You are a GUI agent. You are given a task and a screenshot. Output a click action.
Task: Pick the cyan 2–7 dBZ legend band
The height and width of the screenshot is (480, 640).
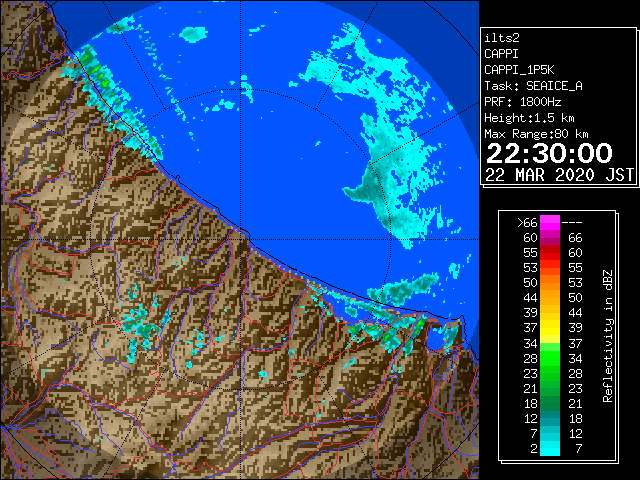[550, 448]
